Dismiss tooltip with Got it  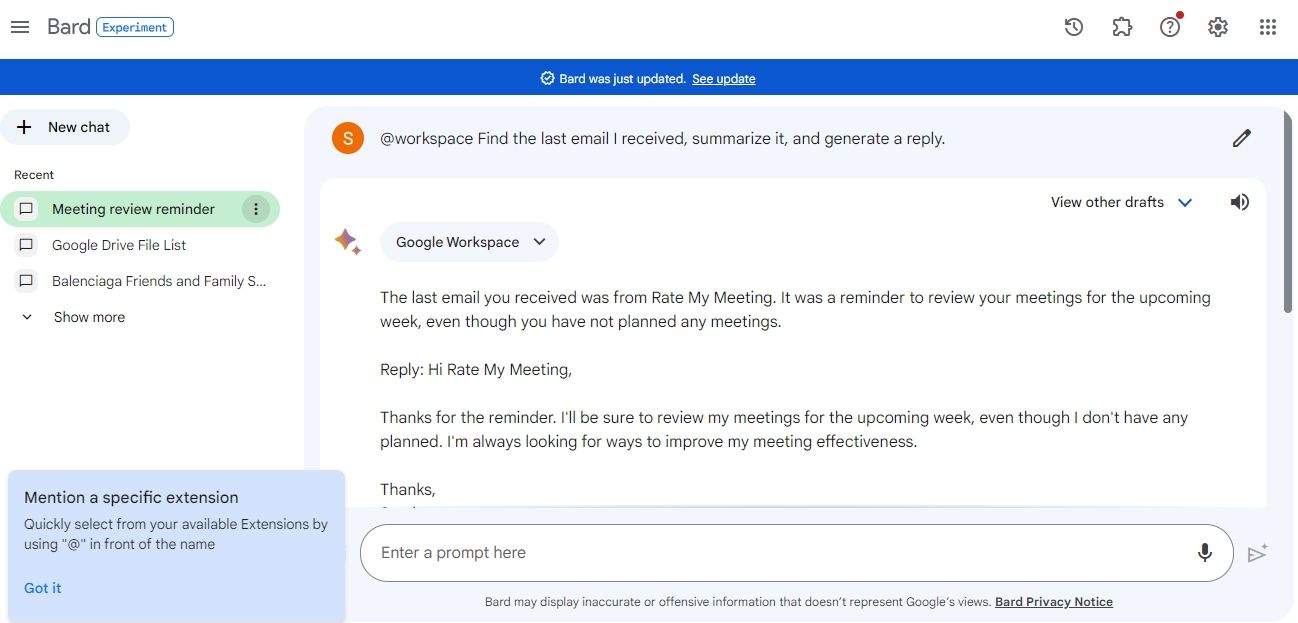(43, 588)
